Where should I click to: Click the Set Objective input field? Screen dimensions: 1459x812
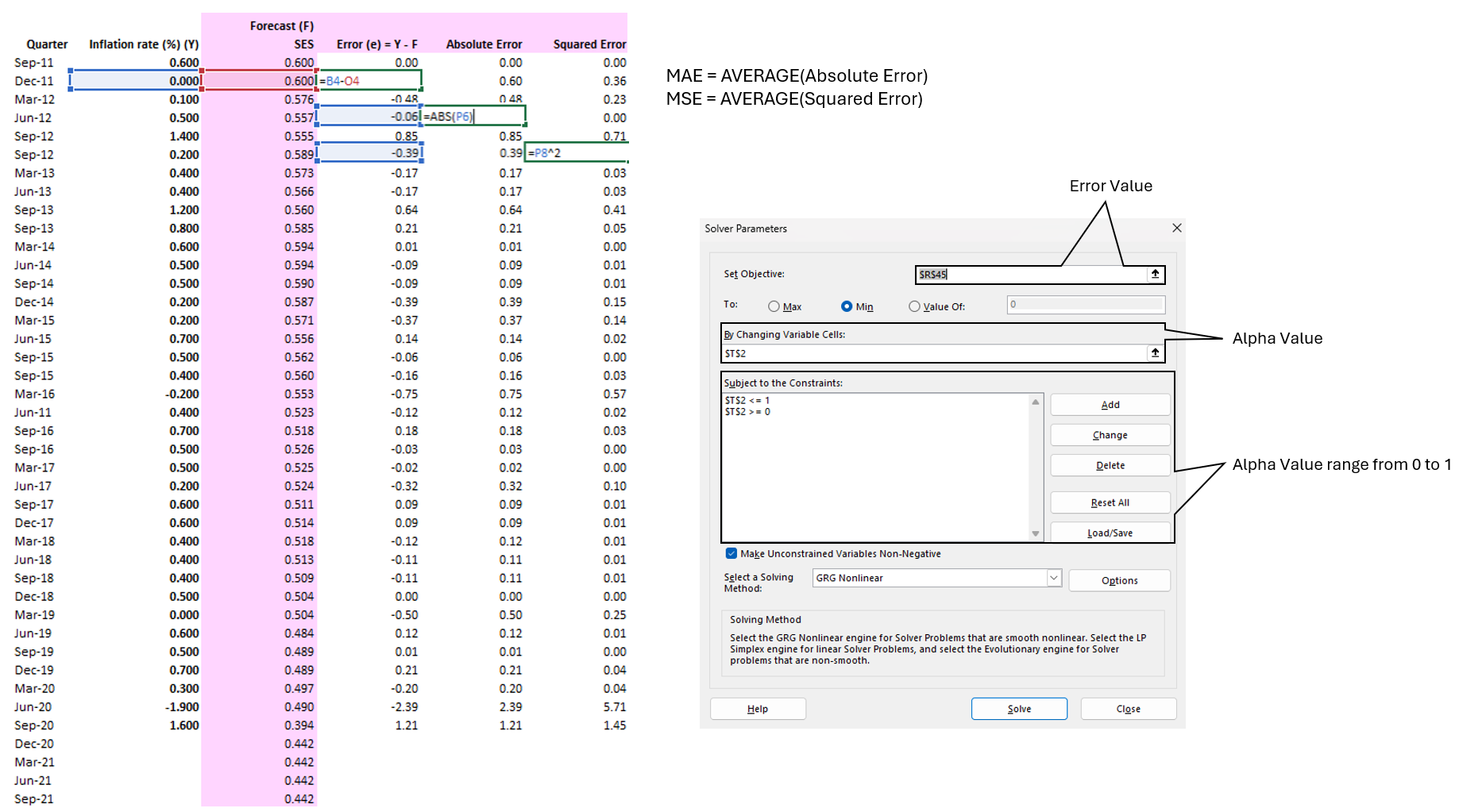click(1032, 274)
